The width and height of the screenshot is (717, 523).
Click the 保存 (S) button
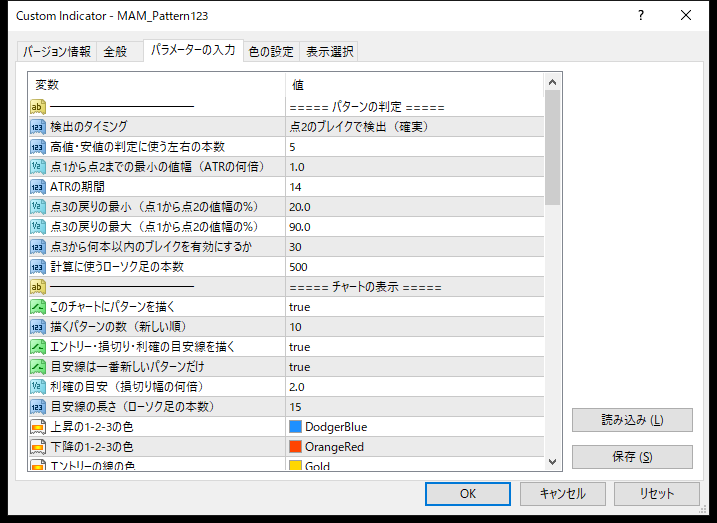632,457
